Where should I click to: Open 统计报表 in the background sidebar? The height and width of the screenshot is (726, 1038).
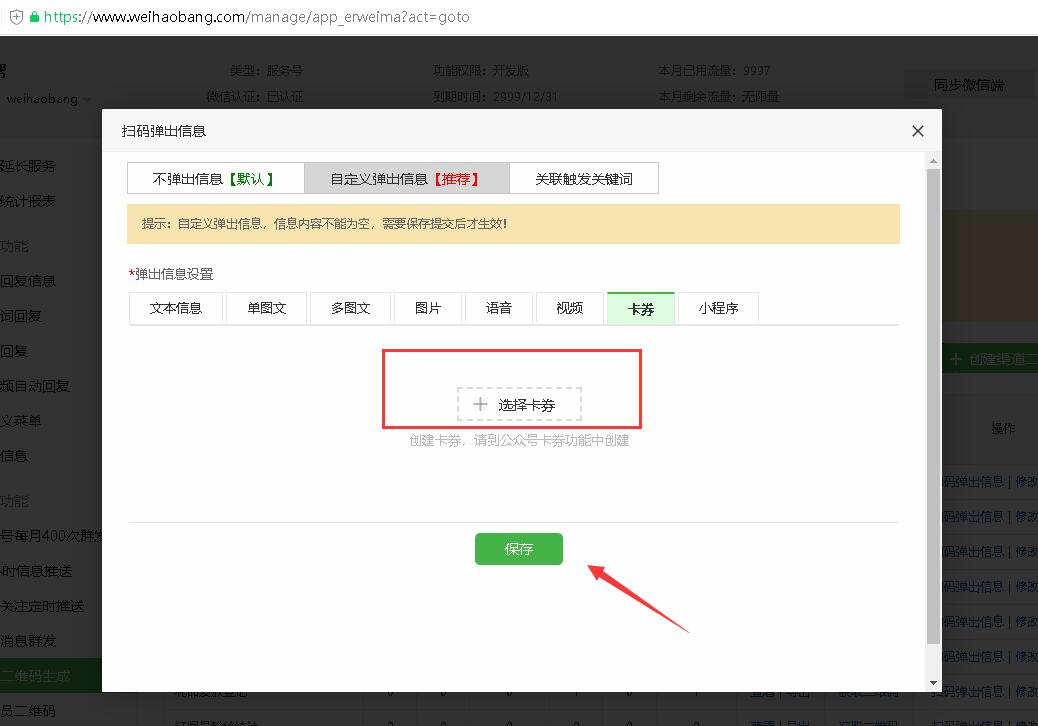pyautogui.click(x=28, y=201)
